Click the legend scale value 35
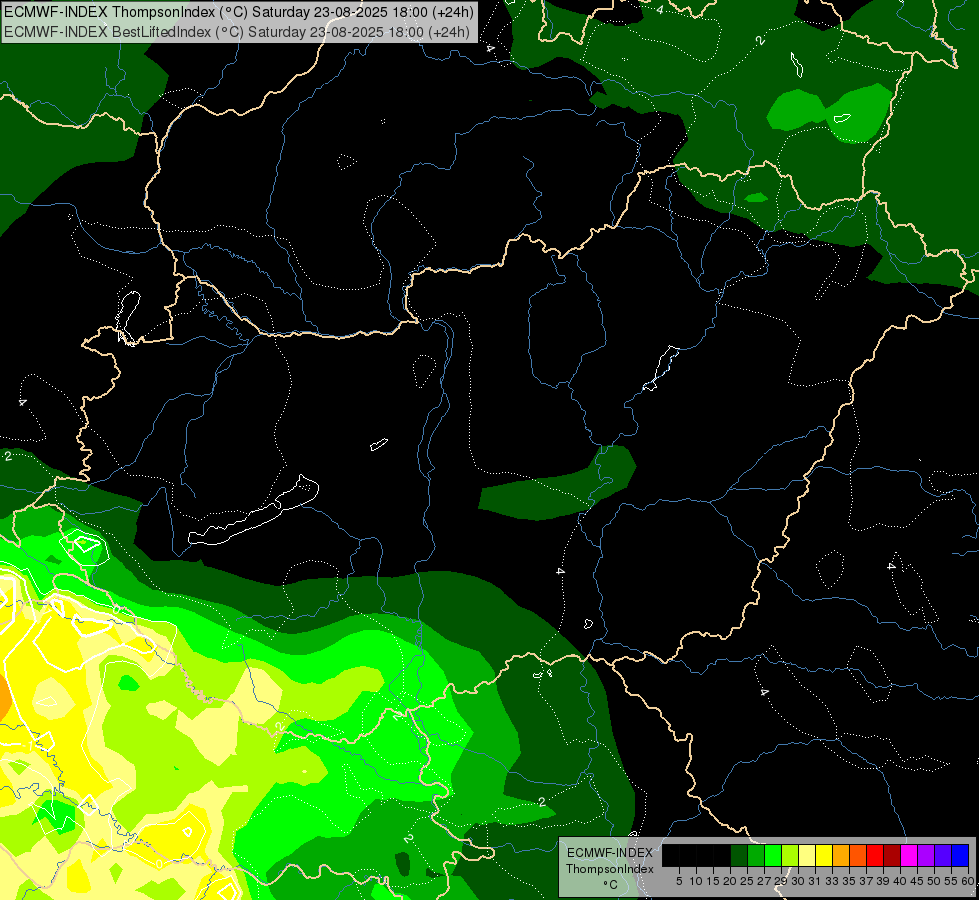The width and height of the screenshot is (979, 900). tap(849, 881)
